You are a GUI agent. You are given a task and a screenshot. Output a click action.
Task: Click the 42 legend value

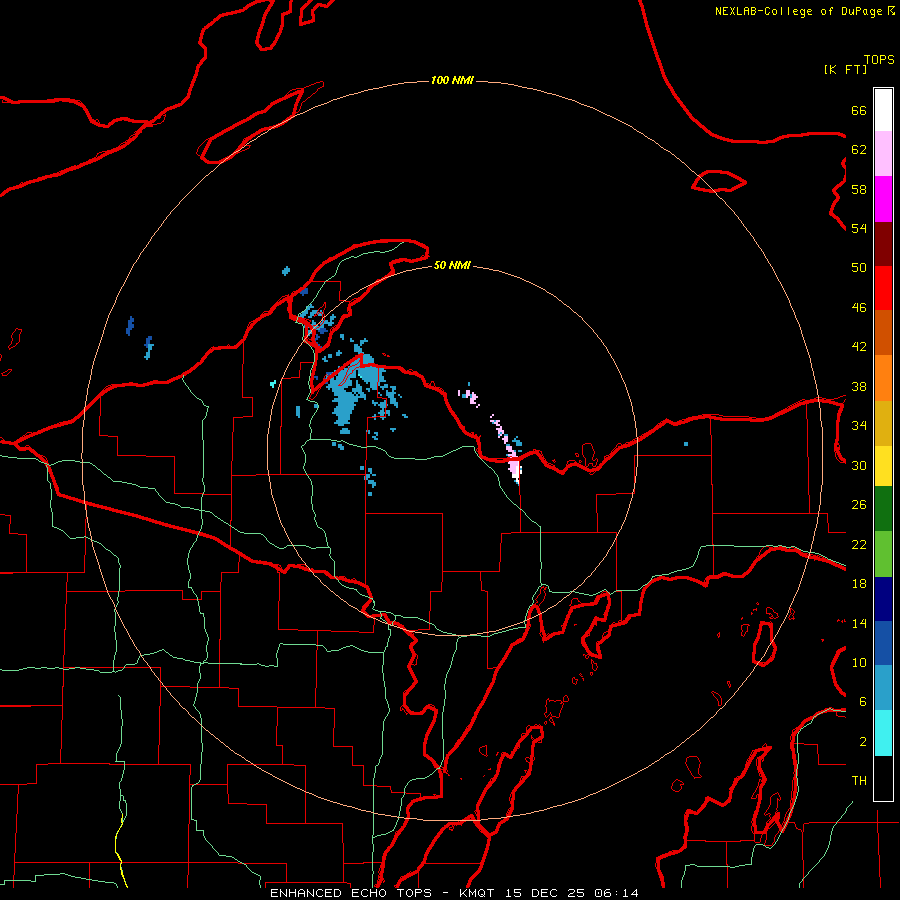(859, 347)
